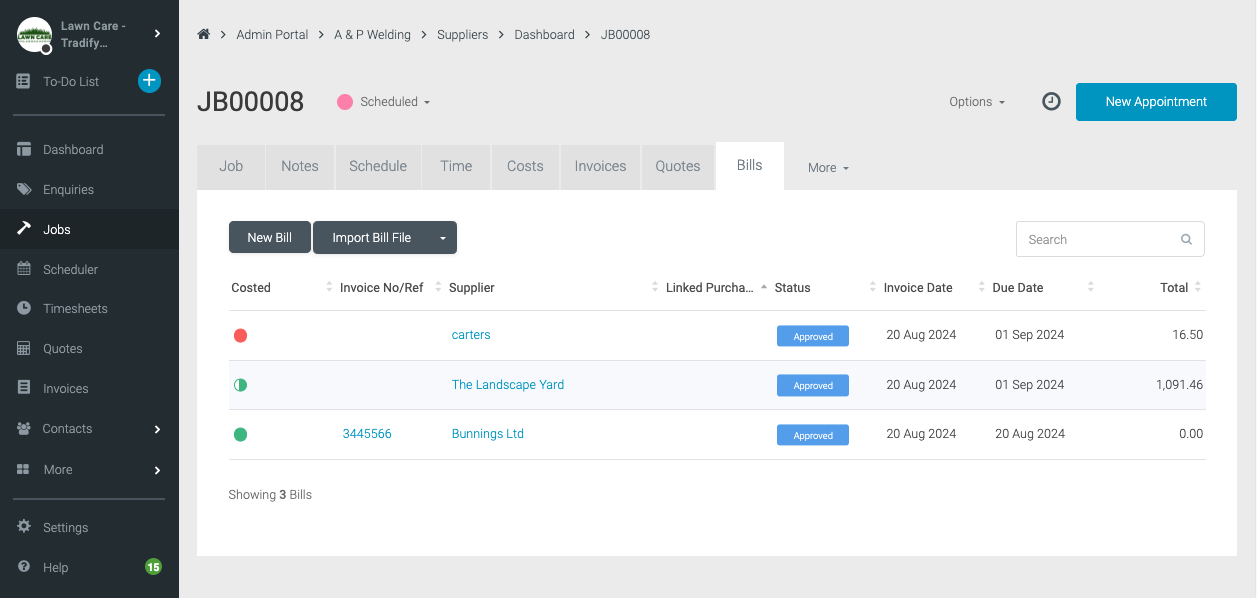Open The Landscape Yard supplier link
Viewport: 1257px width, 598px height.
pyautogui.click(x=508, y=385)
